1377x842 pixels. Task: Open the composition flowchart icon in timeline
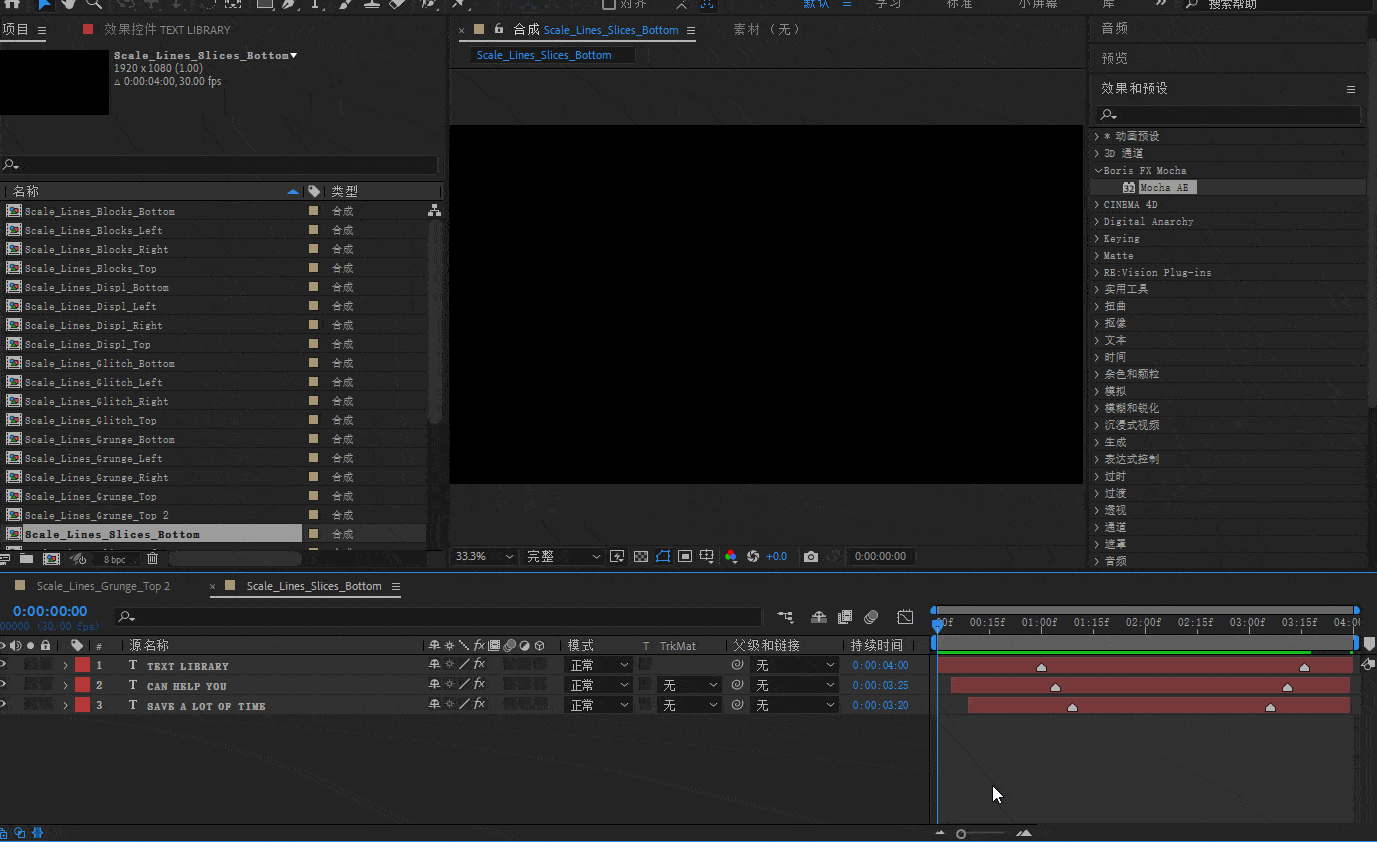point(785,618)
